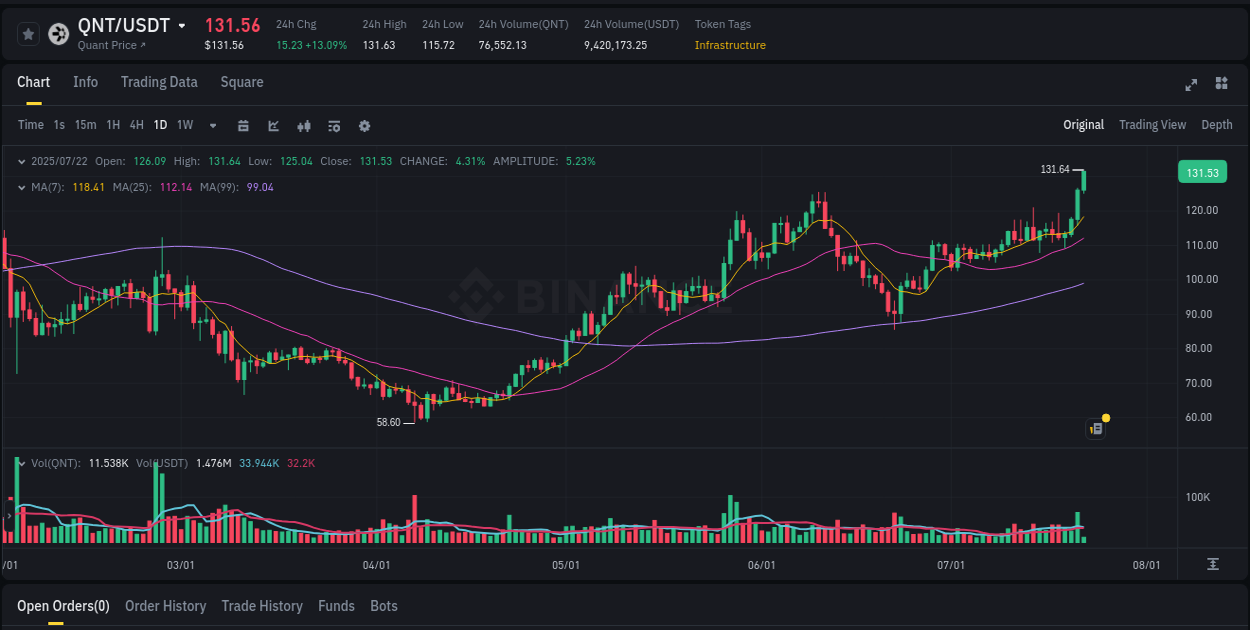Select the technical indicator line-chart icon
The height and width of the screenshot is (630, 1250).
(x=272, y=126)
